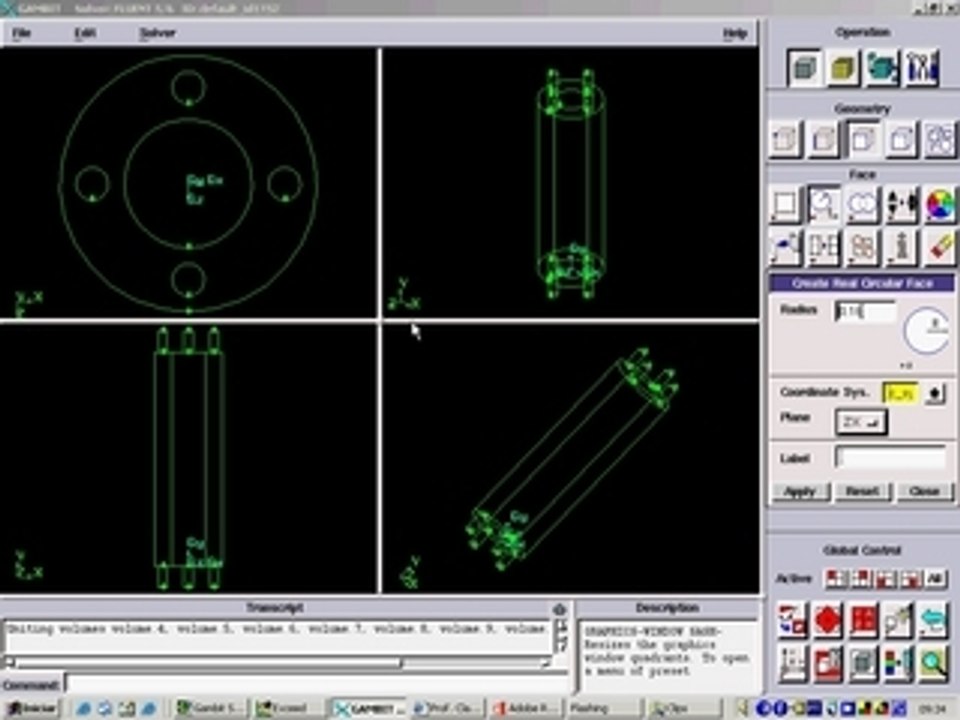Open the Edit menu

click(x=85, y=33)
